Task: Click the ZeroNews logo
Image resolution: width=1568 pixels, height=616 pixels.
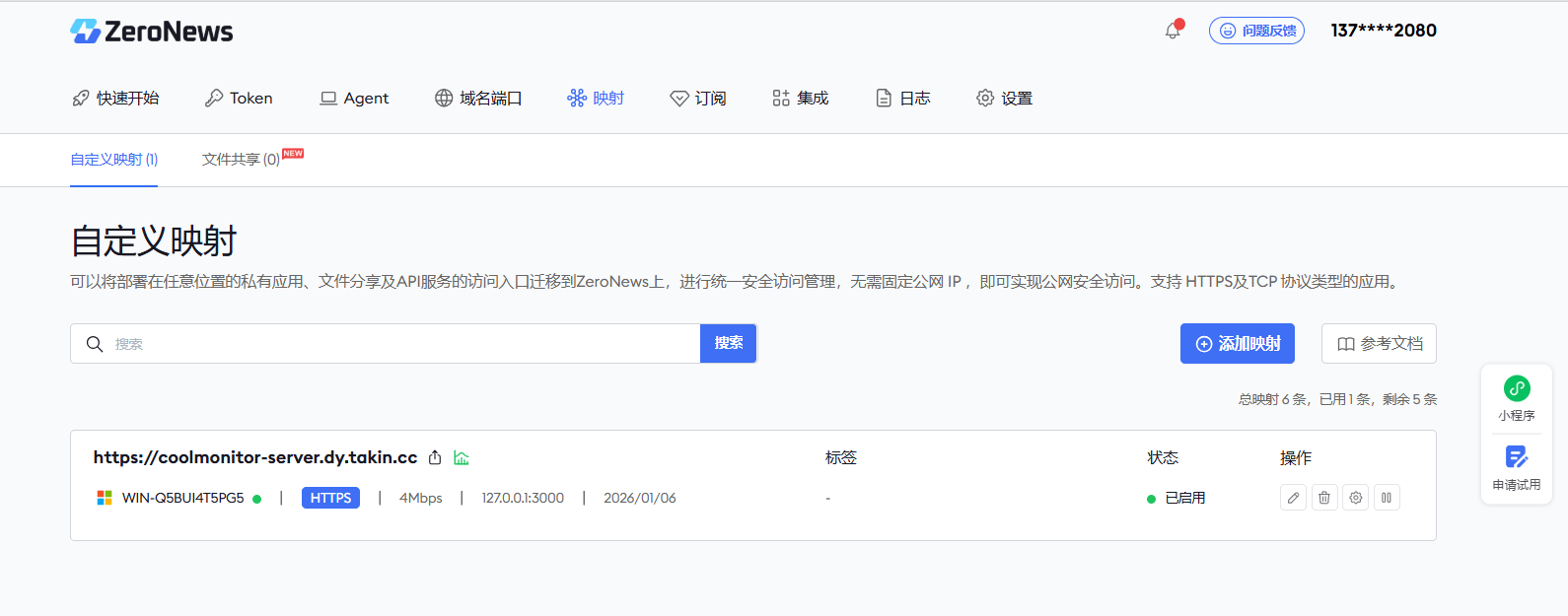Action: 152,32
